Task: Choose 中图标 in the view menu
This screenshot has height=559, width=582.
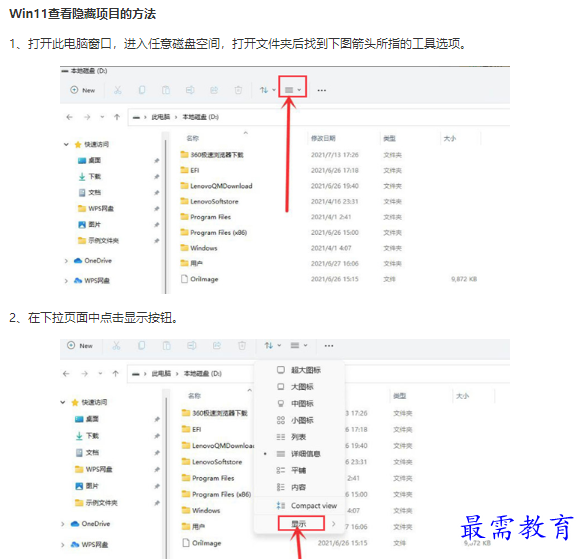Action: click(x=299, y=403)
